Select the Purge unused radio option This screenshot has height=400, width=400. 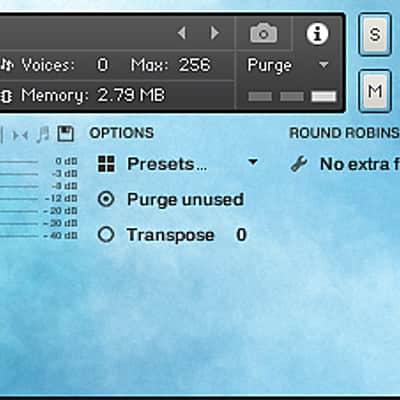pos(106,199)
